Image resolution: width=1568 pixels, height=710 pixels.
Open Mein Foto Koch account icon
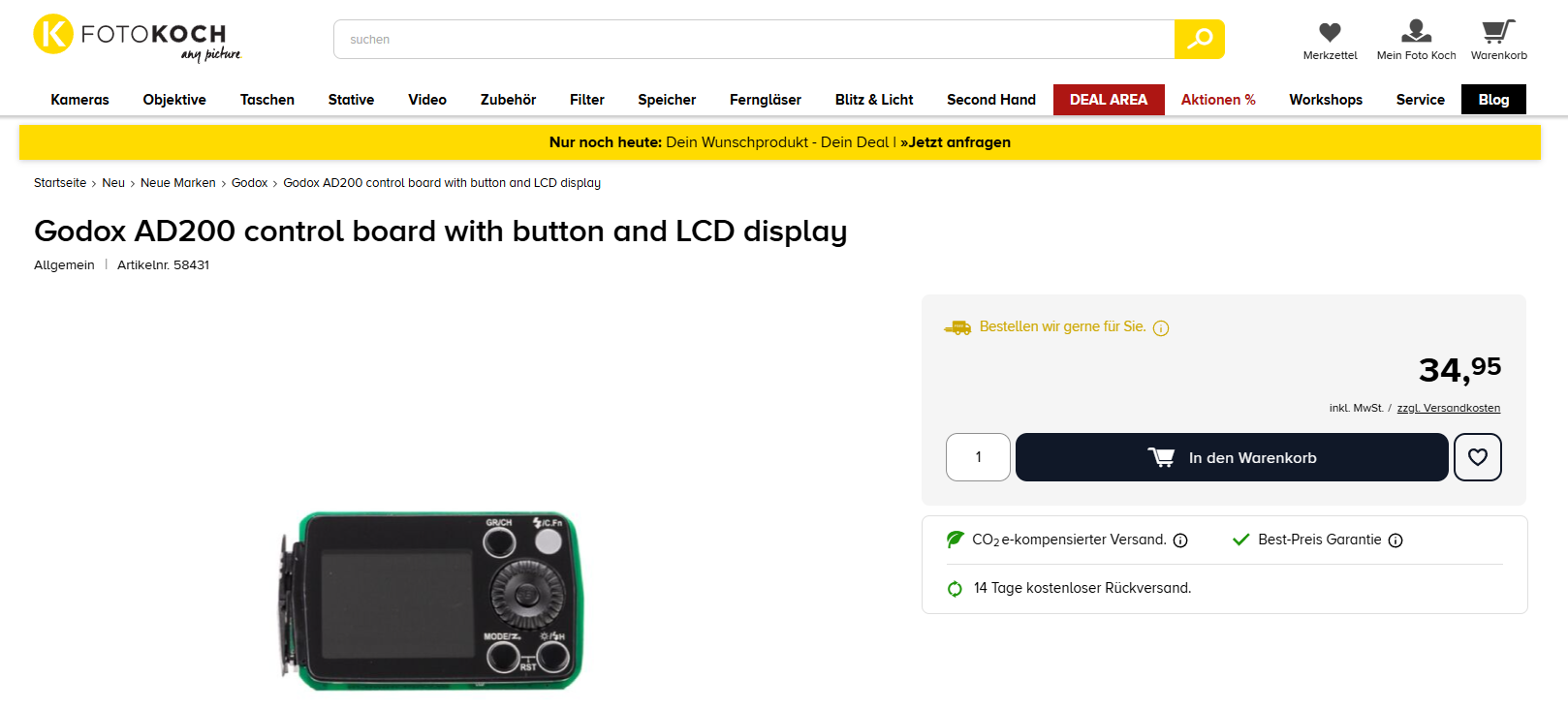pyautogui.click(x=1416, y=32)
